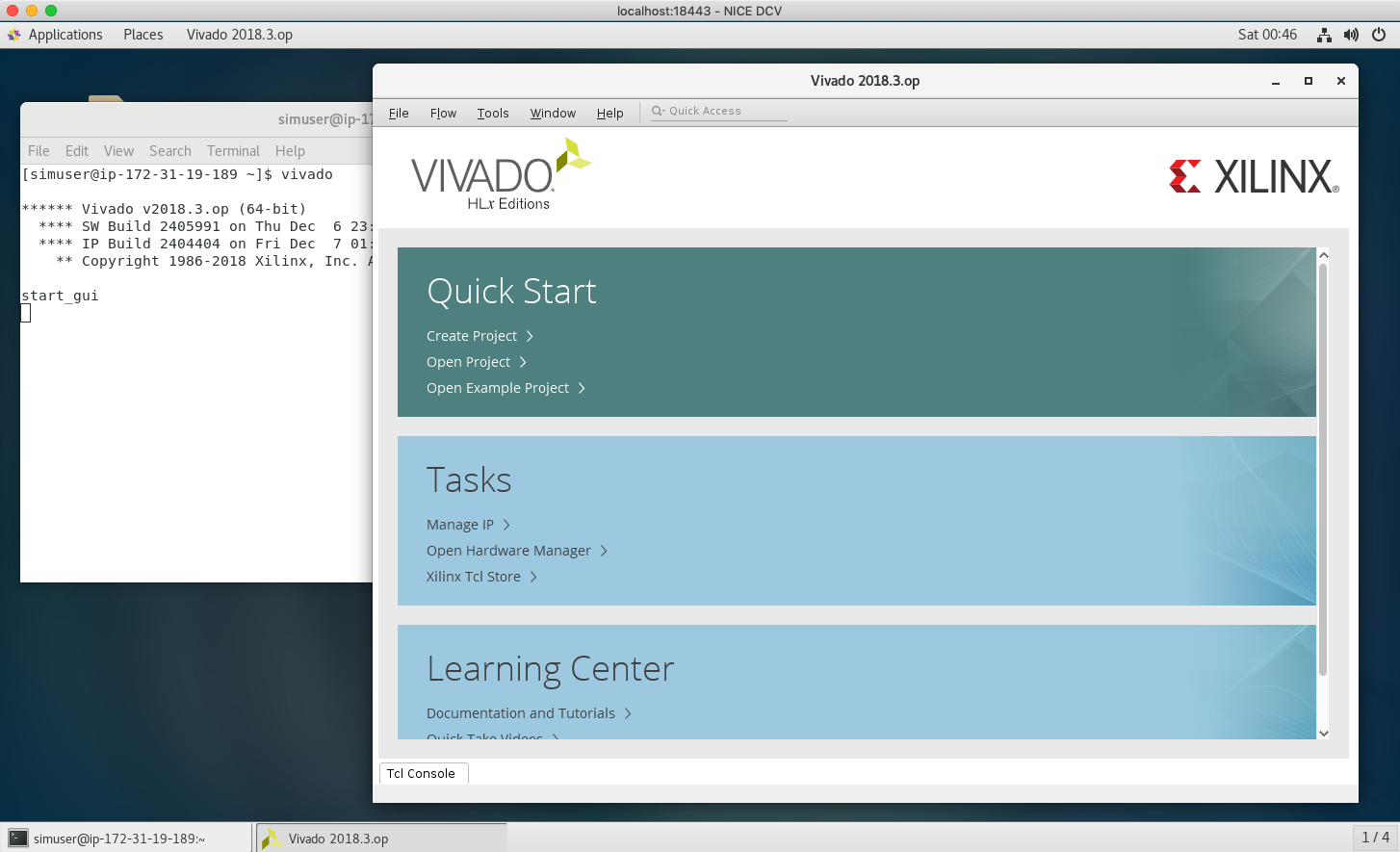Click the Tasks heading
The height and width of the screenshot is (852, 1400).
click(x=469, y=479)
